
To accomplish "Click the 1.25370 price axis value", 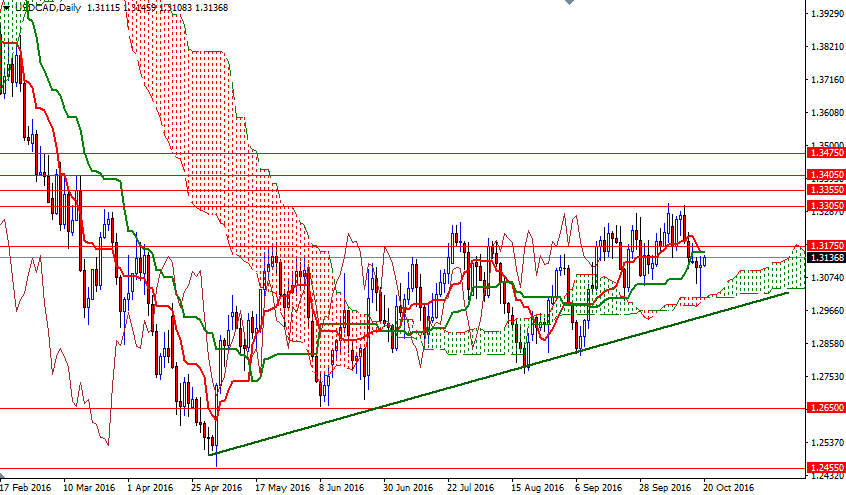I will click(x=827, y=443).
